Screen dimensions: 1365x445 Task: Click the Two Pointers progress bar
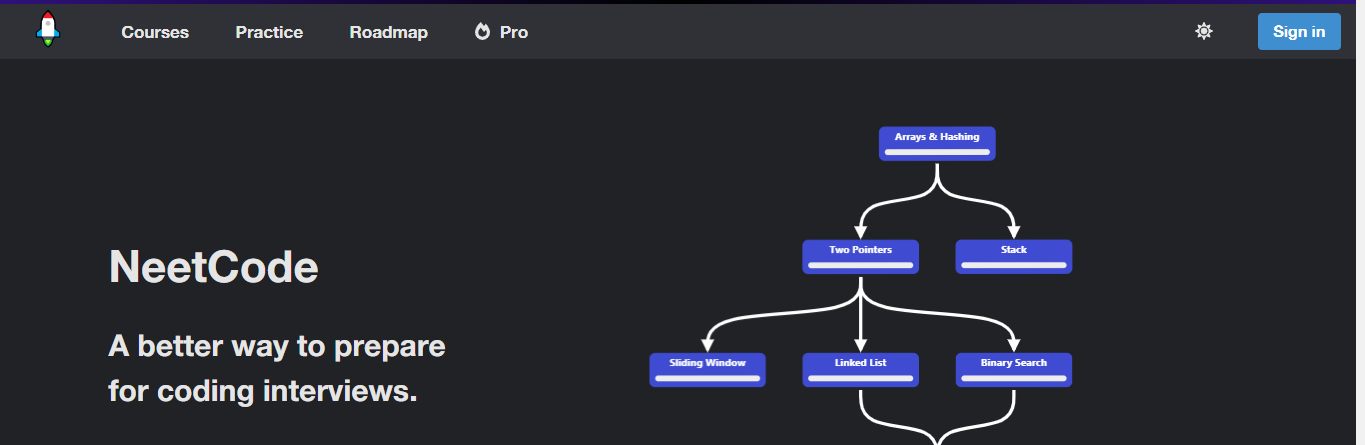860,265
